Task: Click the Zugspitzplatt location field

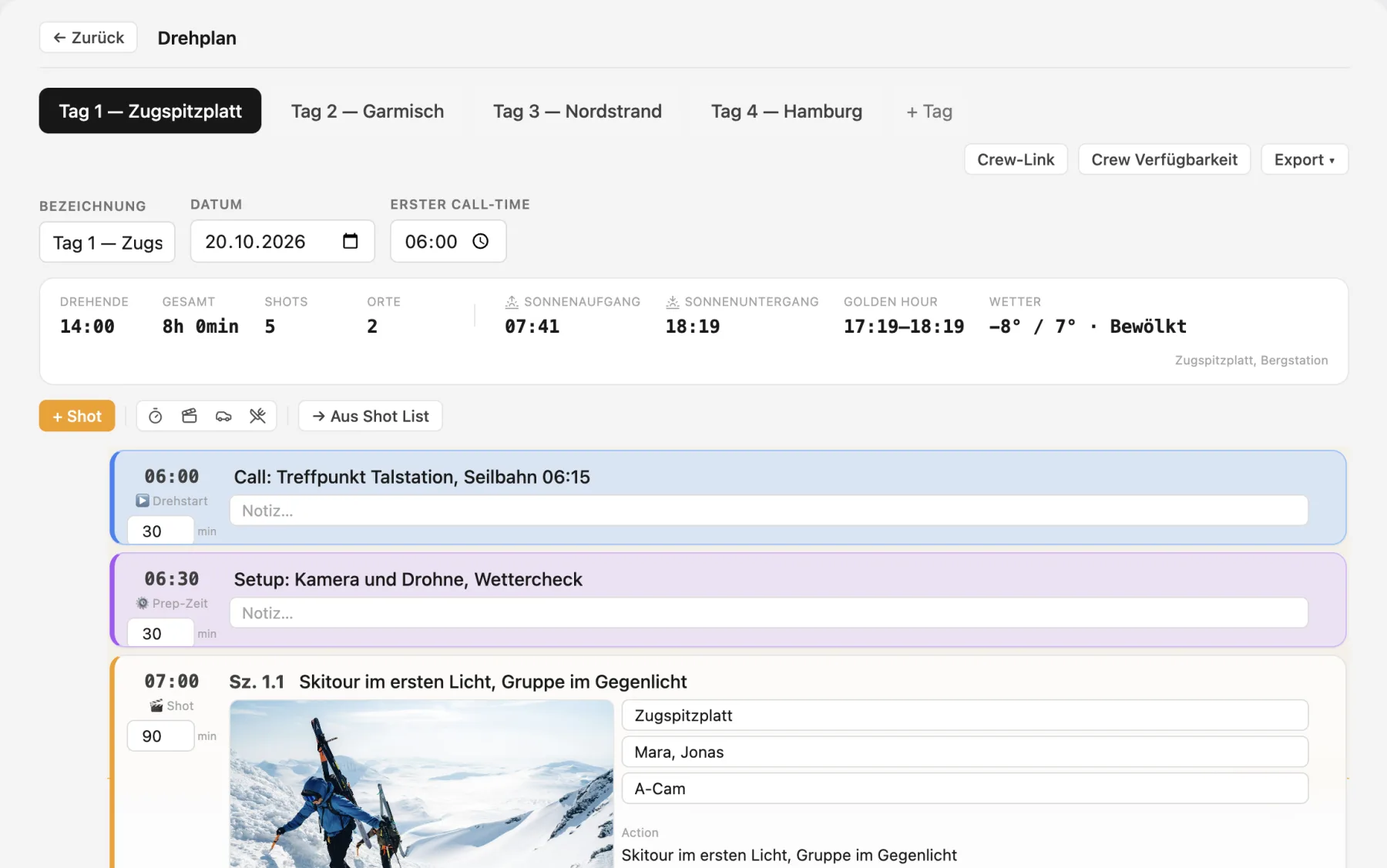Action: coord(965,716)
